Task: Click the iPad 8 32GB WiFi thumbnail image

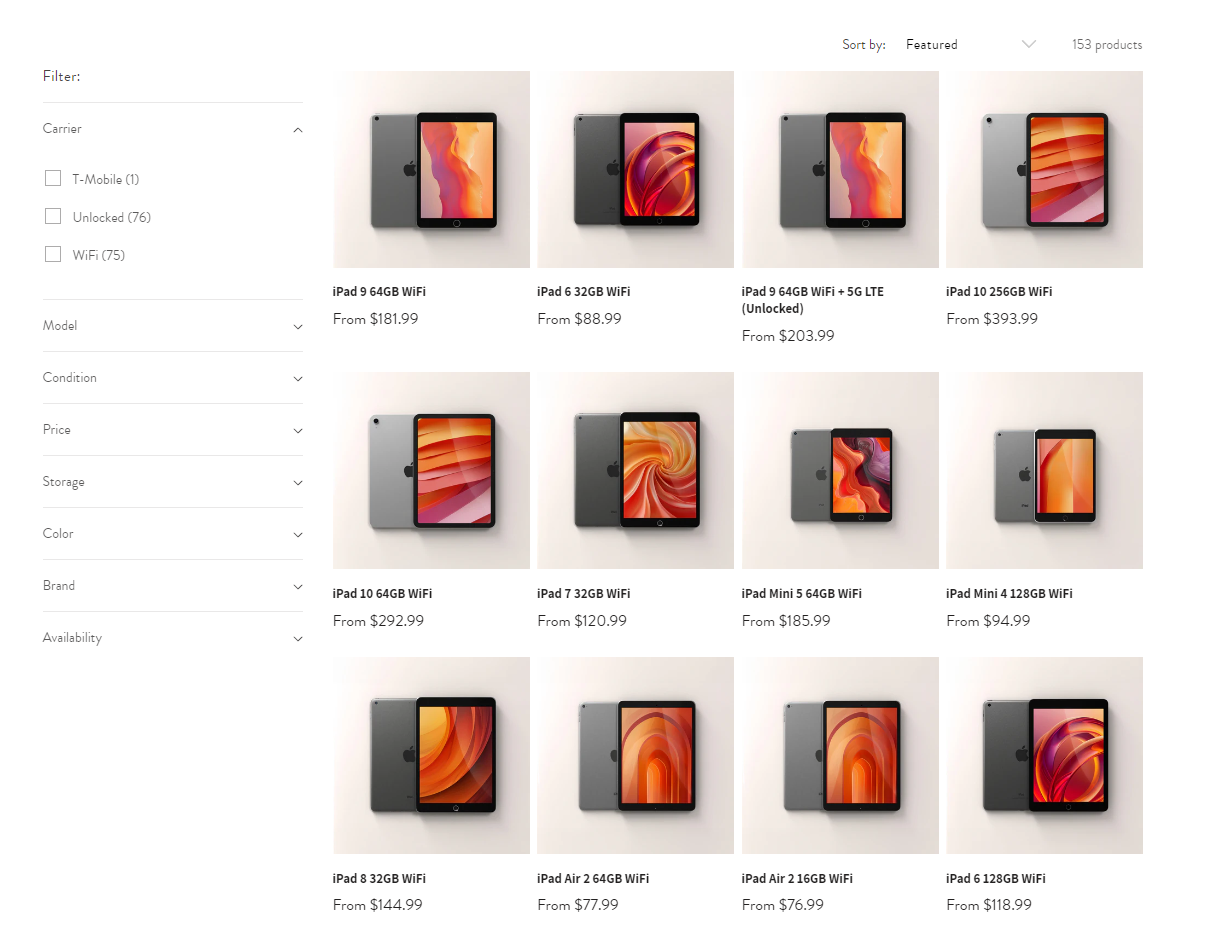Action: 431,754
